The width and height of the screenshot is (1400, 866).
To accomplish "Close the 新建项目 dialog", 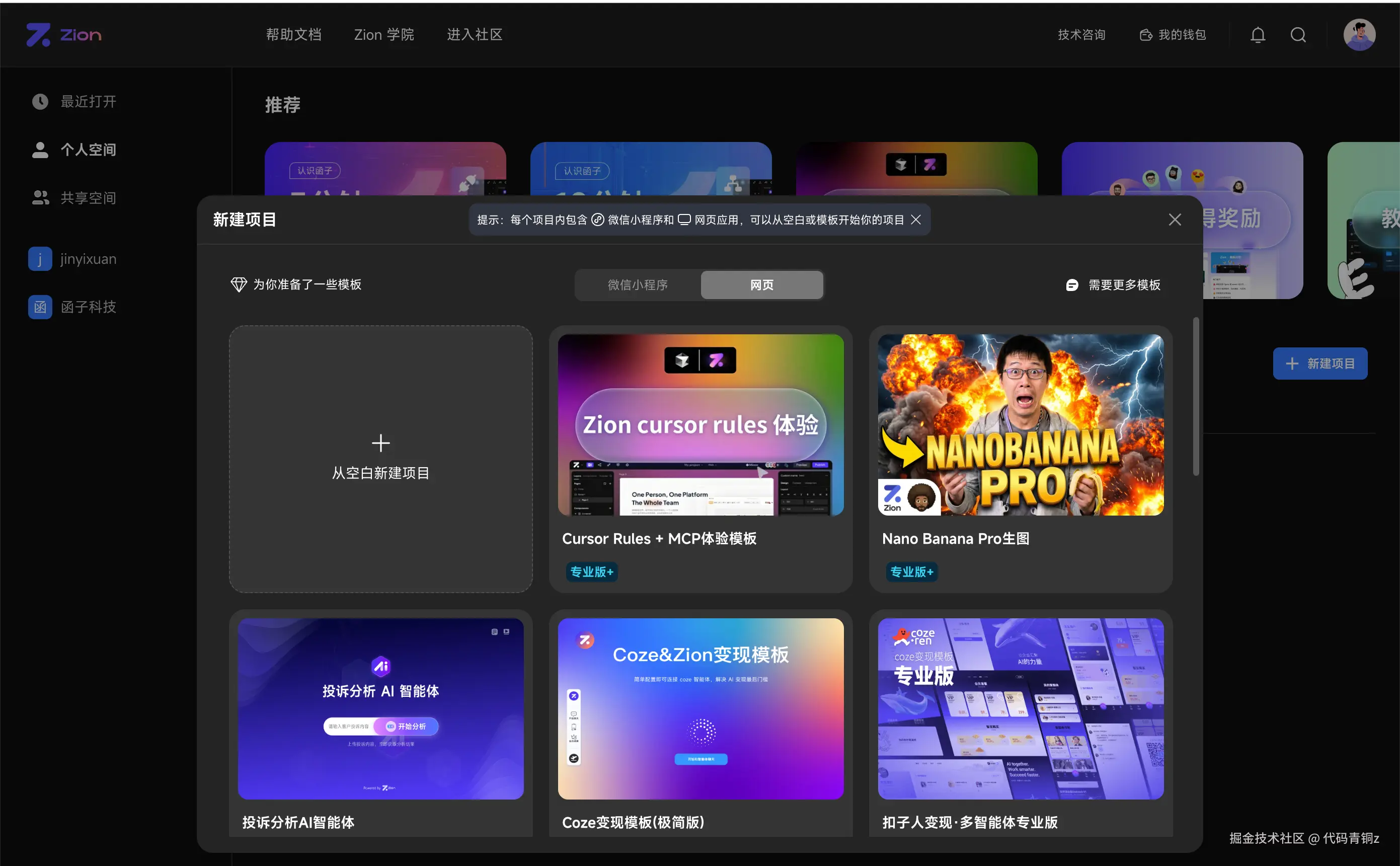I will pos(1175,220).
